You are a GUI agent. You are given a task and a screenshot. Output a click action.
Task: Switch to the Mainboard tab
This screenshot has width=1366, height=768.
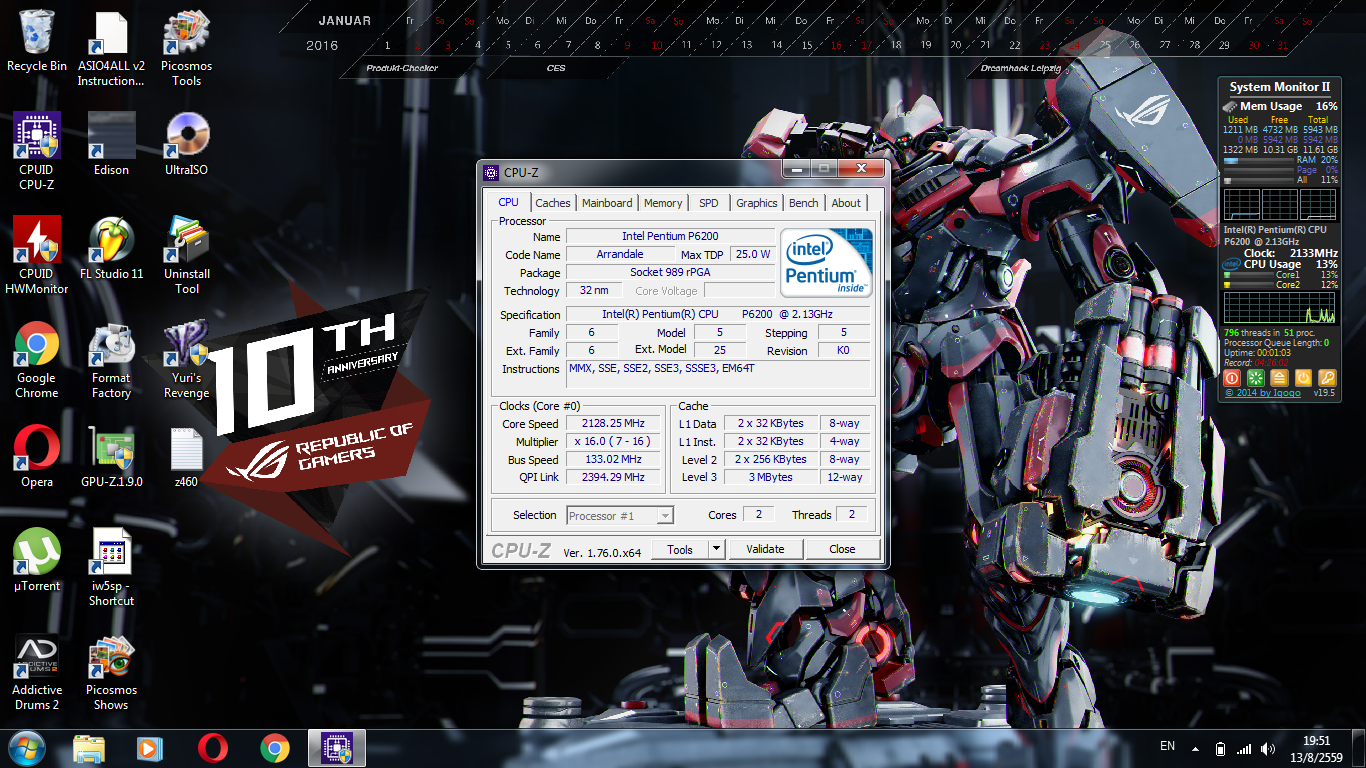[607, 203]
